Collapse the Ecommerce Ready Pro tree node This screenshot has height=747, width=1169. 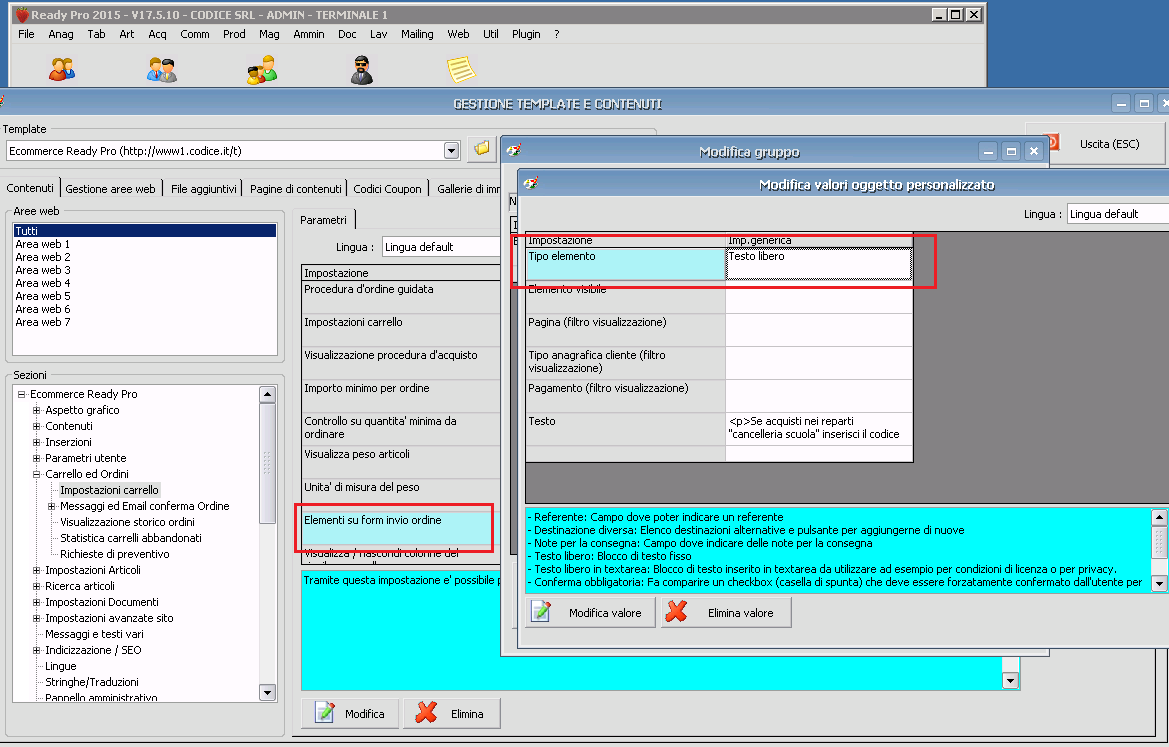pyautogui.click(x=22, y=394)
